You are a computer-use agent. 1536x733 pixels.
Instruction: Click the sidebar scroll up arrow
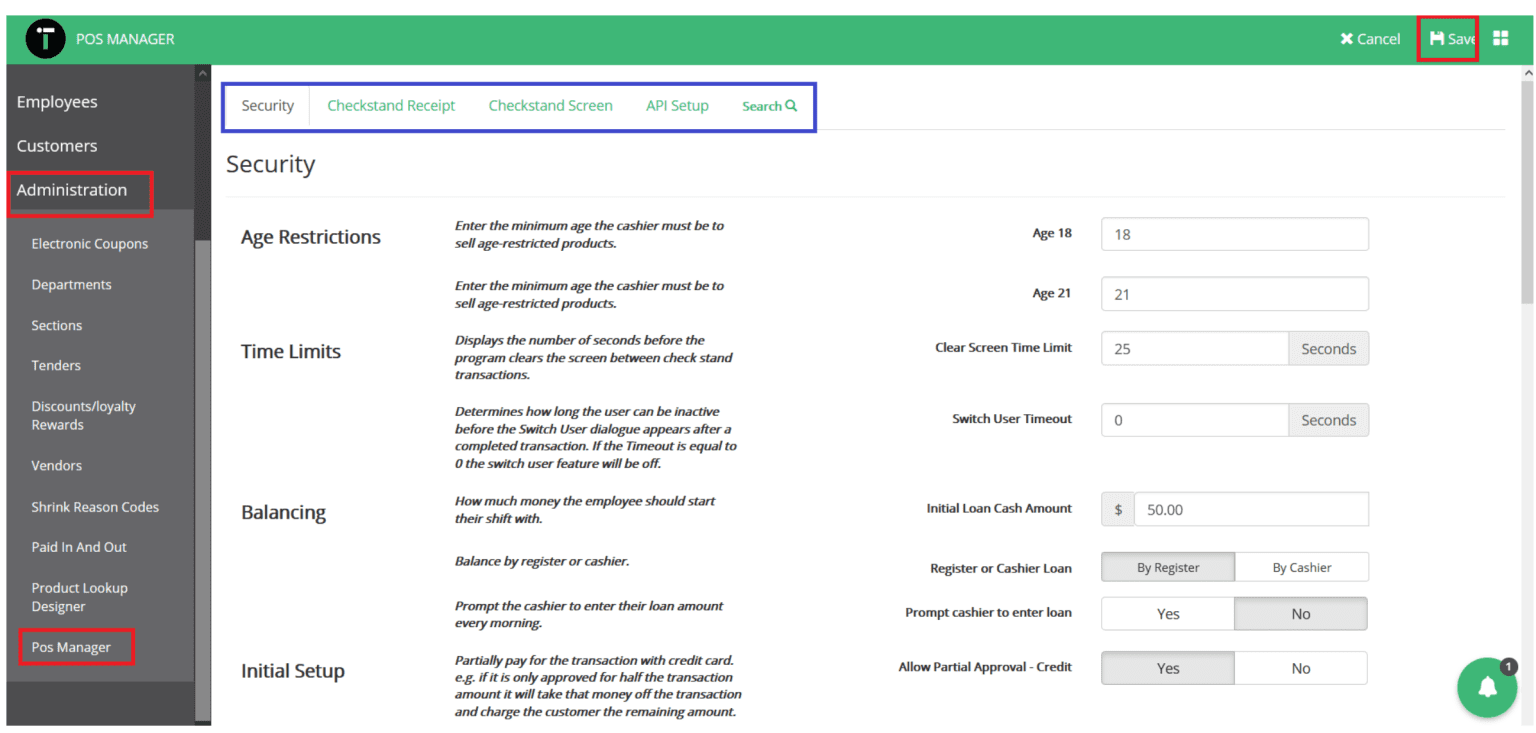coord(203,74)
